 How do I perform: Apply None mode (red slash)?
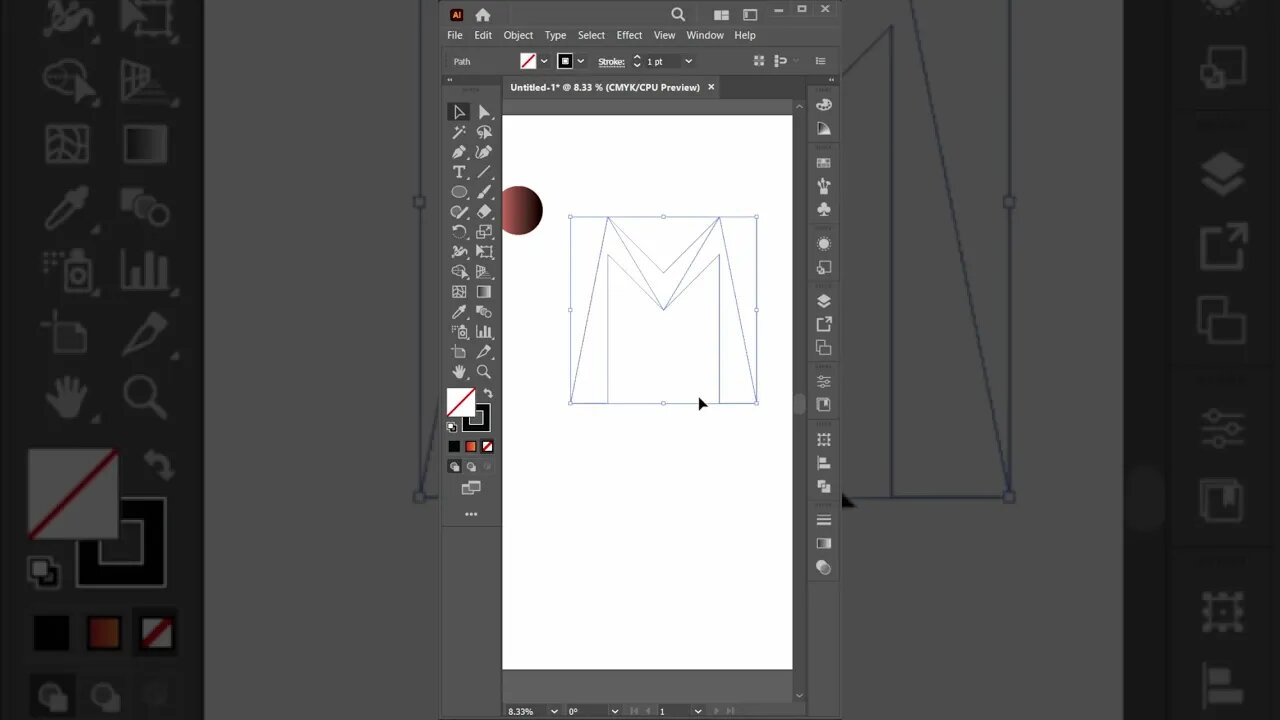click(x=487, y=447)
